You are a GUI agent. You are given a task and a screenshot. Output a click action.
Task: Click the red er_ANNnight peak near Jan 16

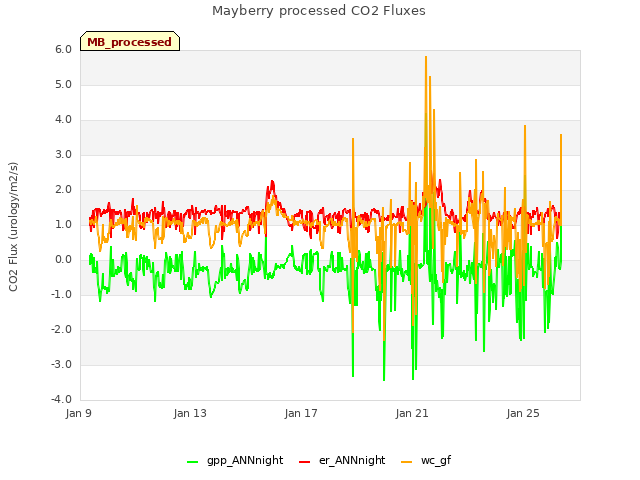272,182
